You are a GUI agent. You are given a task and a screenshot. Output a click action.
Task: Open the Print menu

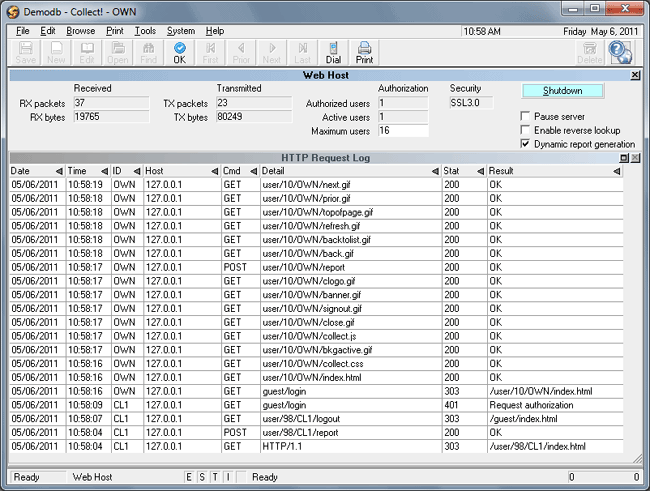click(115, 31)
